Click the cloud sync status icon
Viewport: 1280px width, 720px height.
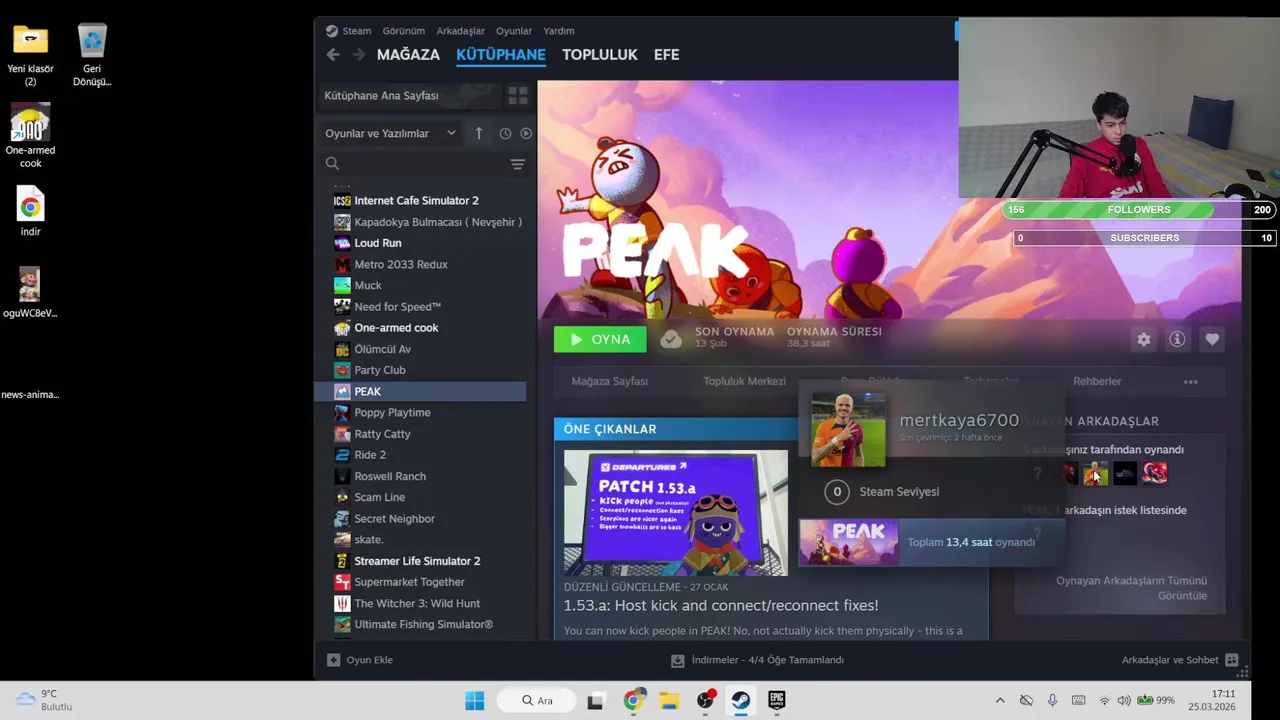click(x=671, y=340)
